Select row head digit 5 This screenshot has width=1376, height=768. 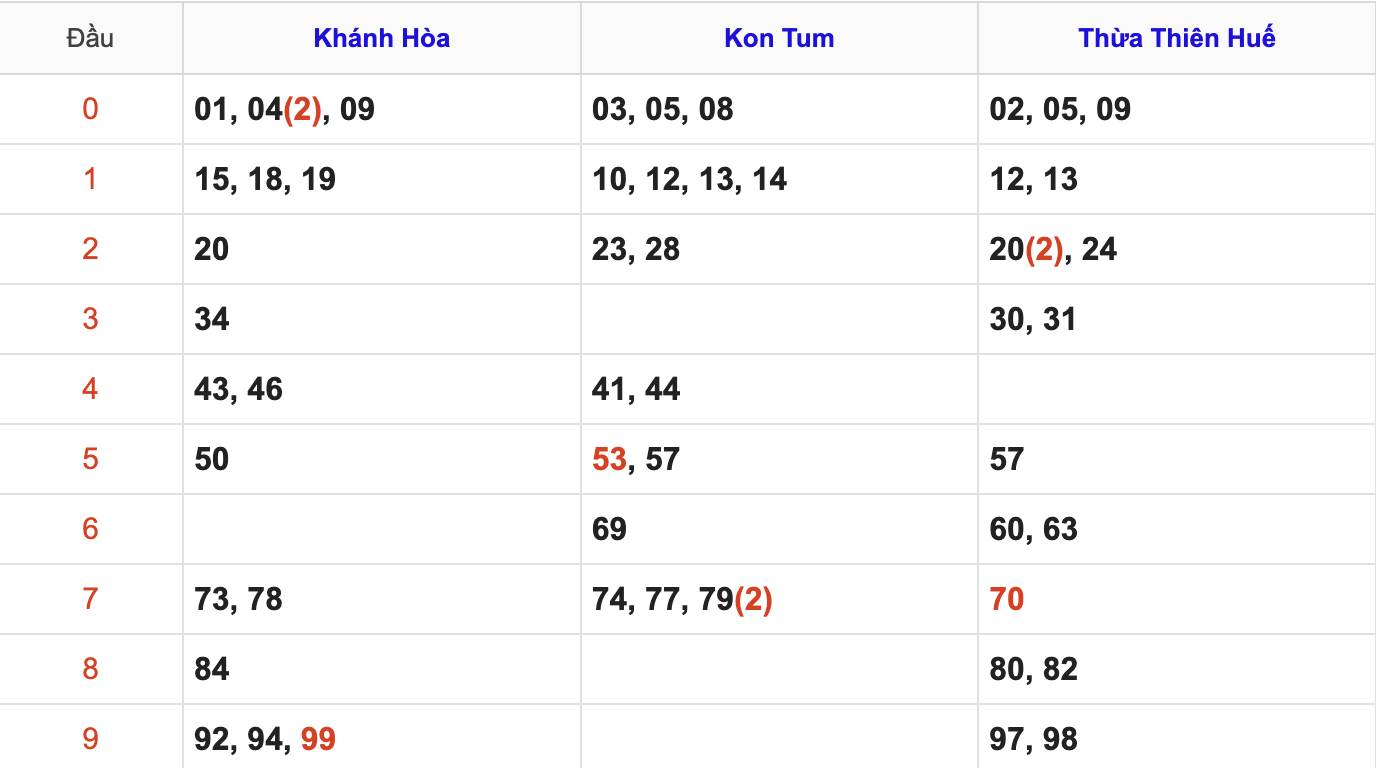coord(90,459)
